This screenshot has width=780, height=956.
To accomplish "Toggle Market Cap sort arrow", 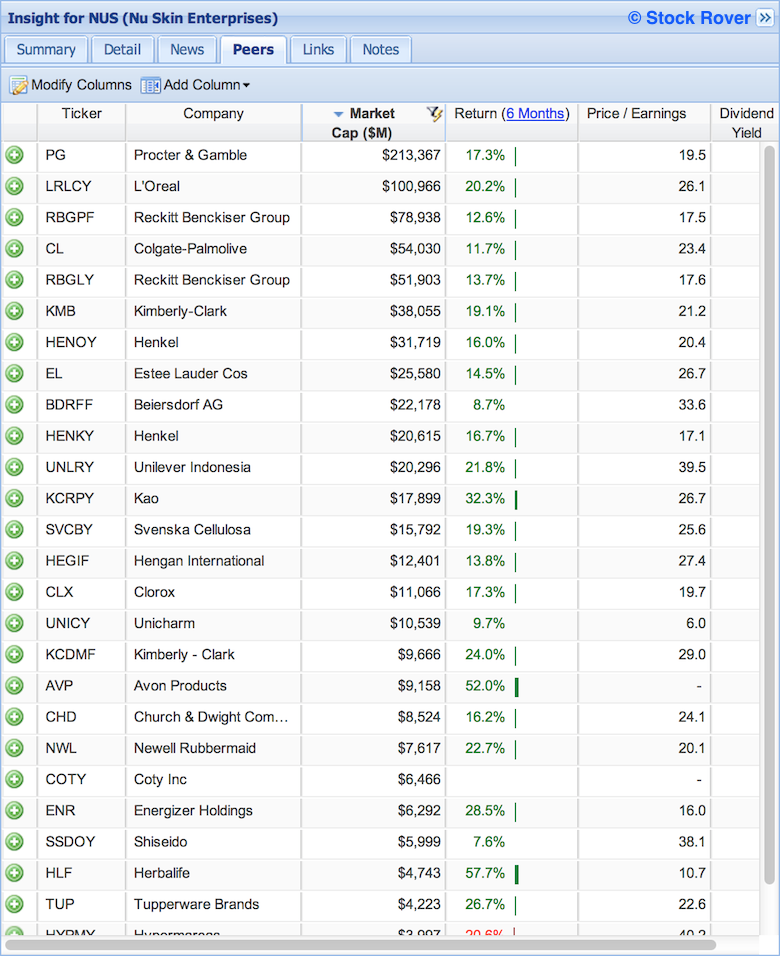I will coord(338,114).
